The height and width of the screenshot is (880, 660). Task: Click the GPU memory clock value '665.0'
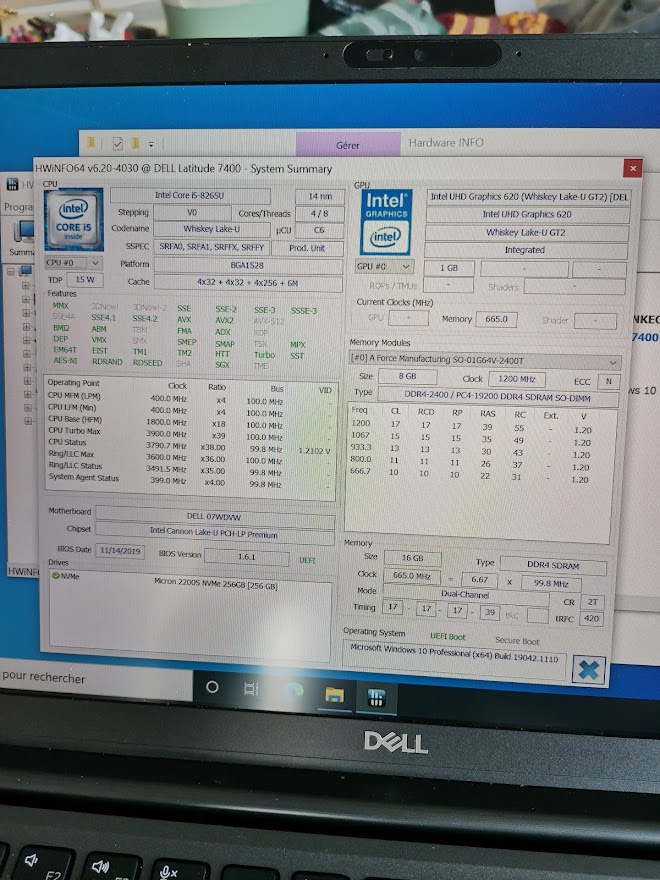[497, 319]
